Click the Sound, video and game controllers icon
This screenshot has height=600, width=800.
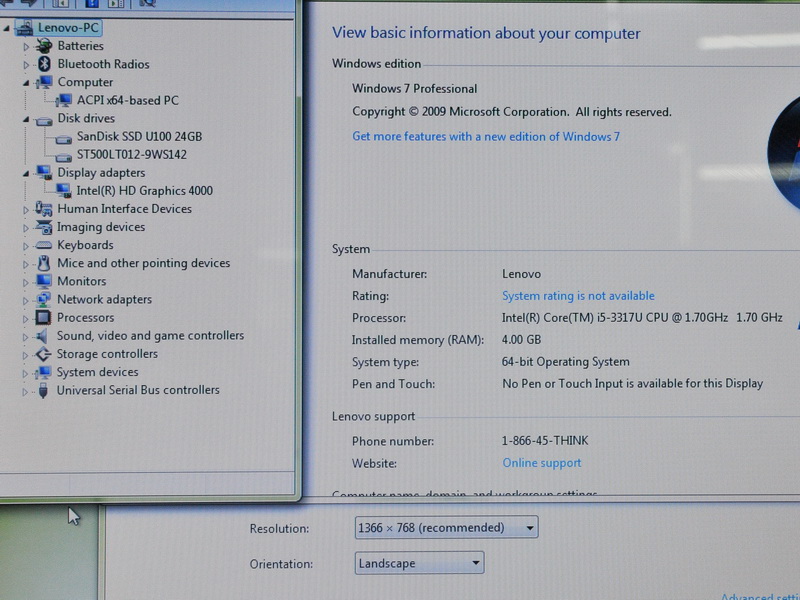42,336
